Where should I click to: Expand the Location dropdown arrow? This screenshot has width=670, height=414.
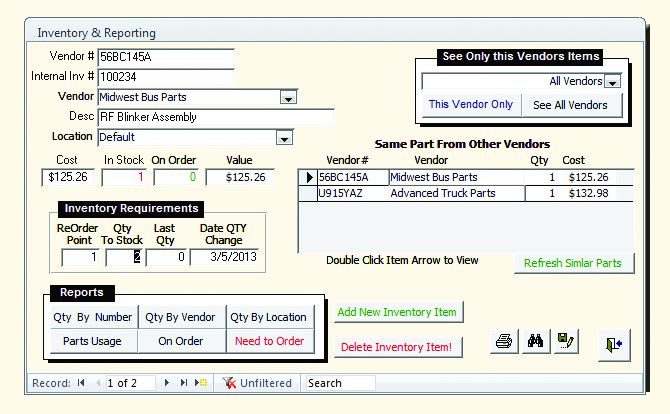click(284, 138)
